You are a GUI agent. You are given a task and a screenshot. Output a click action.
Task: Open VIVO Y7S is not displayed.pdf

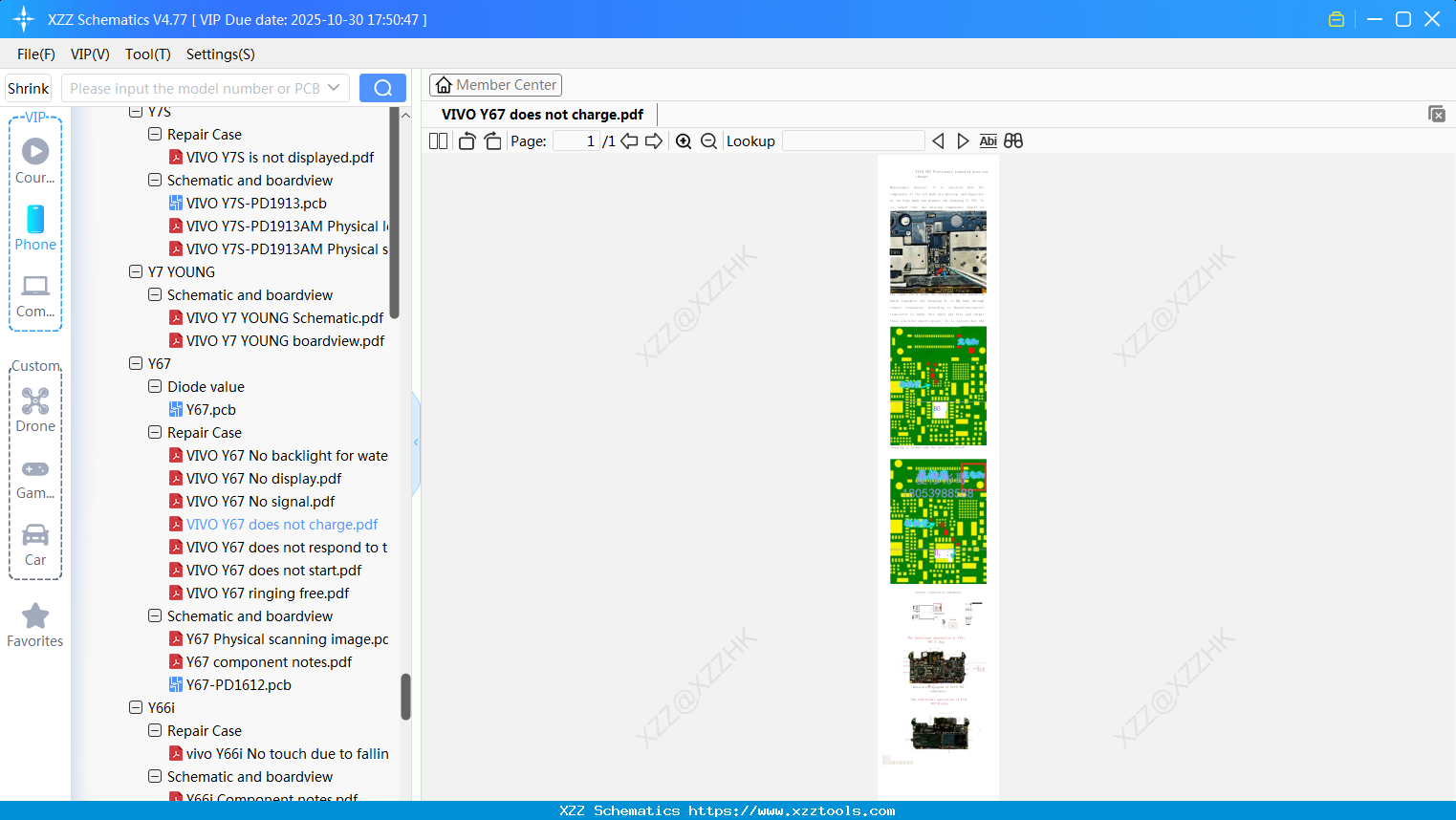pyautogui.click(x=279, y=158)
